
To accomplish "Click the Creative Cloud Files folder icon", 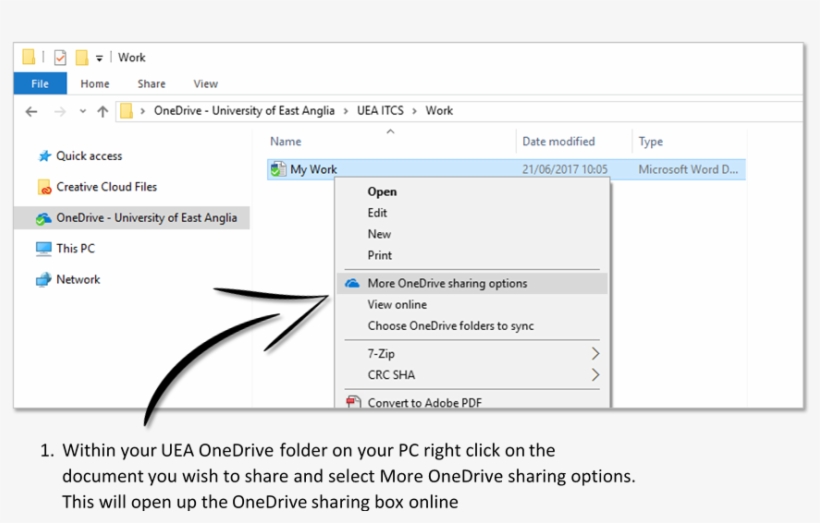I will pyautogui.click(x=44, y=187).
